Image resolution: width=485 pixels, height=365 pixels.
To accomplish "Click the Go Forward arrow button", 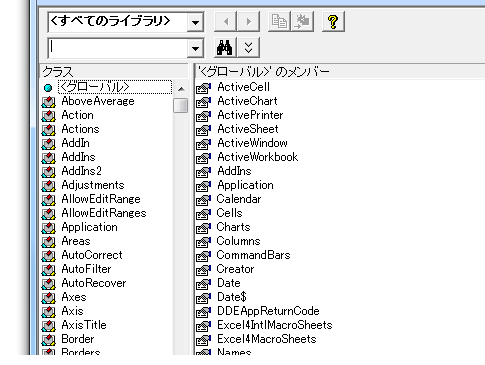I will point(248,22).
